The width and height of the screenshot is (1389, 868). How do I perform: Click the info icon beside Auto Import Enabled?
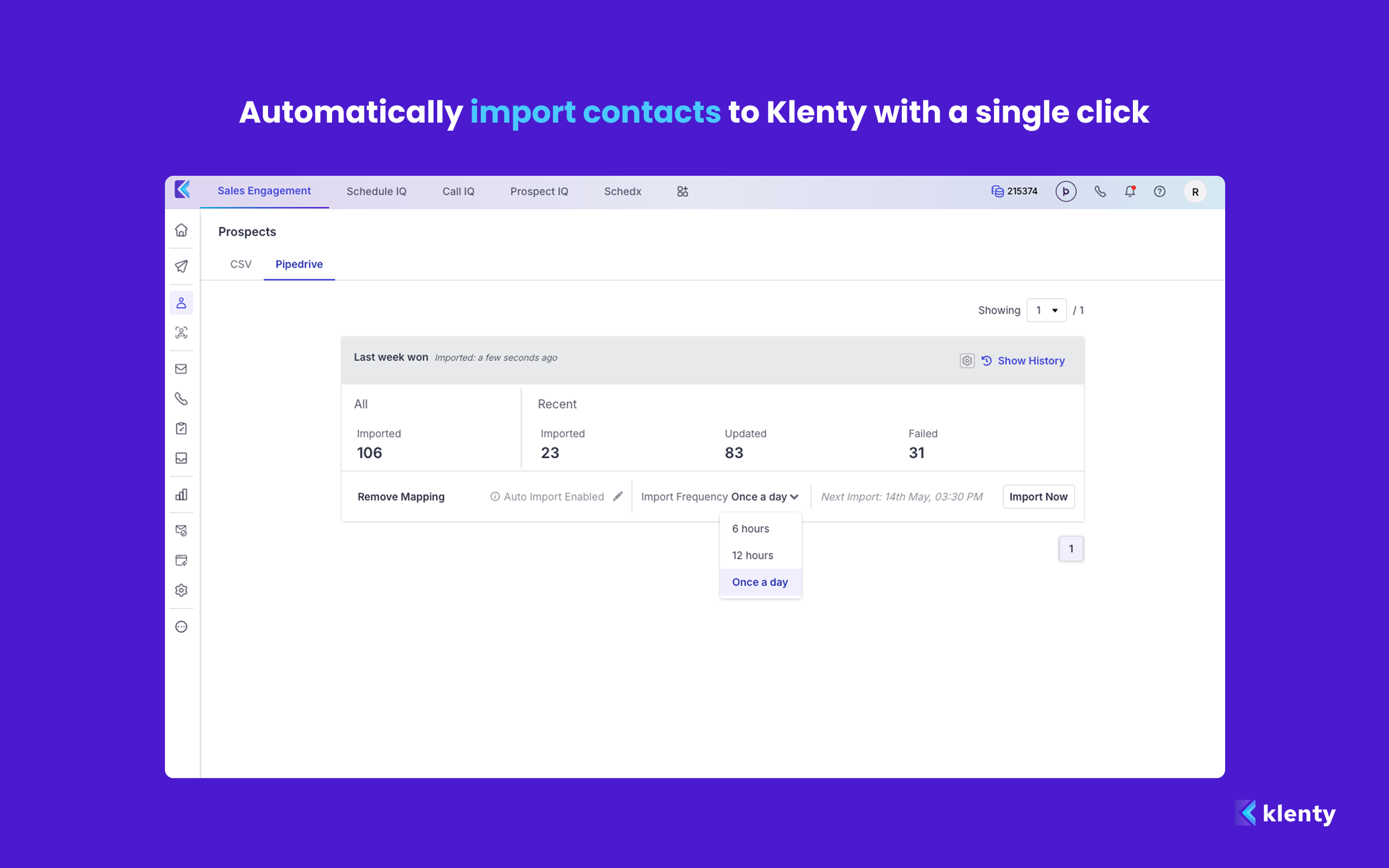[x=495, y=496]
